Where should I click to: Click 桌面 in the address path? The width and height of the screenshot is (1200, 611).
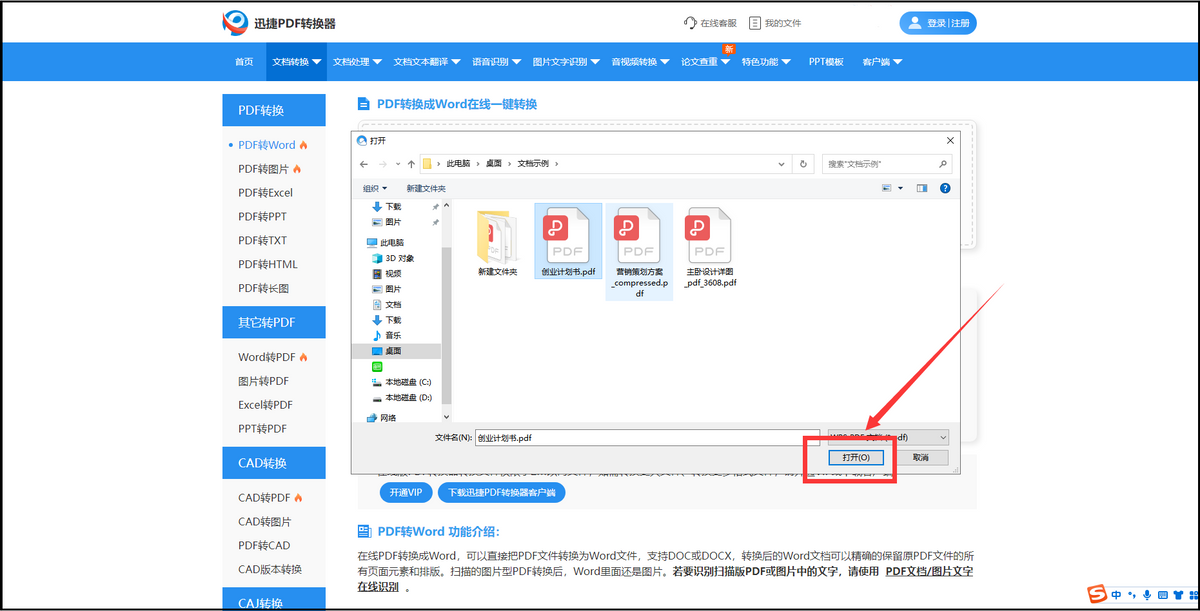pyautogui.click(x=494, y=163)
